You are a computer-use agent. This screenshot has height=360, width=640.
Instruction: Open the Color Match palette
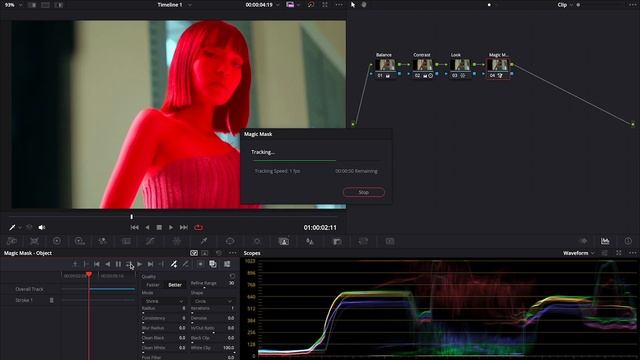34,241
